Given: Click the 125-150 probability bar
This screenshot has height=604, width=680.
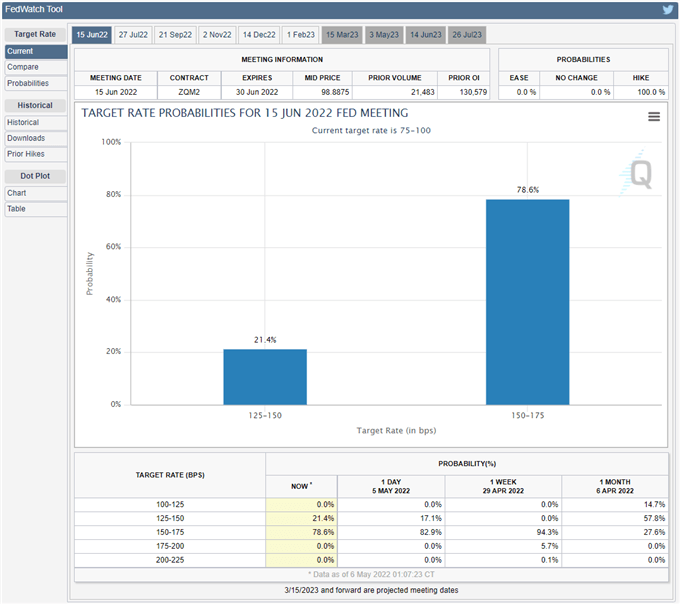Looking at the screenshot, I should (x=265, y=377).
